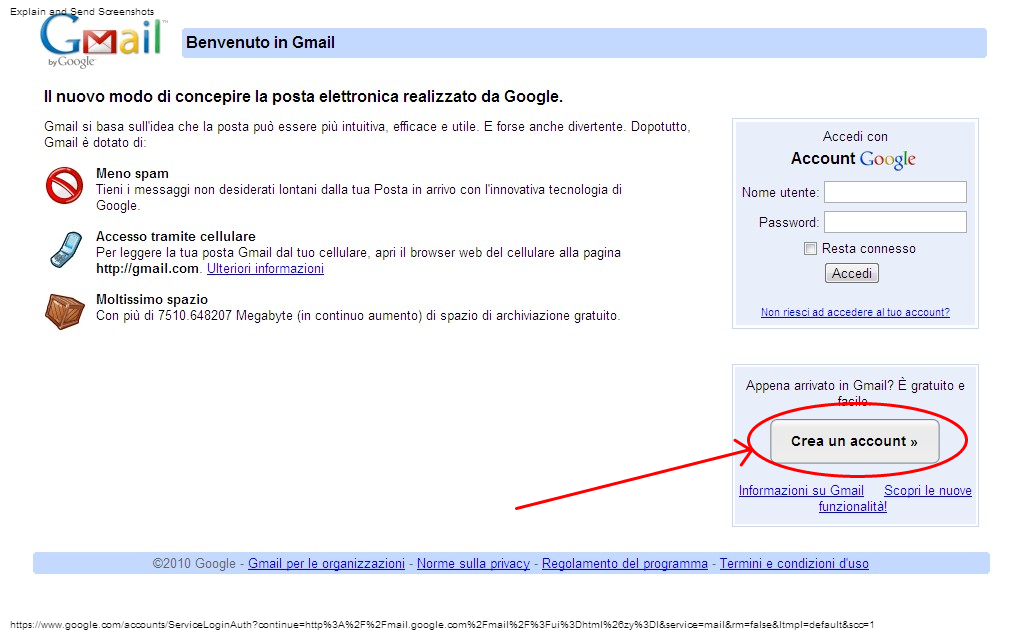This screenshot has width=1024, height=643.
Task: Open the Informazioni su Gmail link
Action: pyautogui.click(x=801, y=490)
